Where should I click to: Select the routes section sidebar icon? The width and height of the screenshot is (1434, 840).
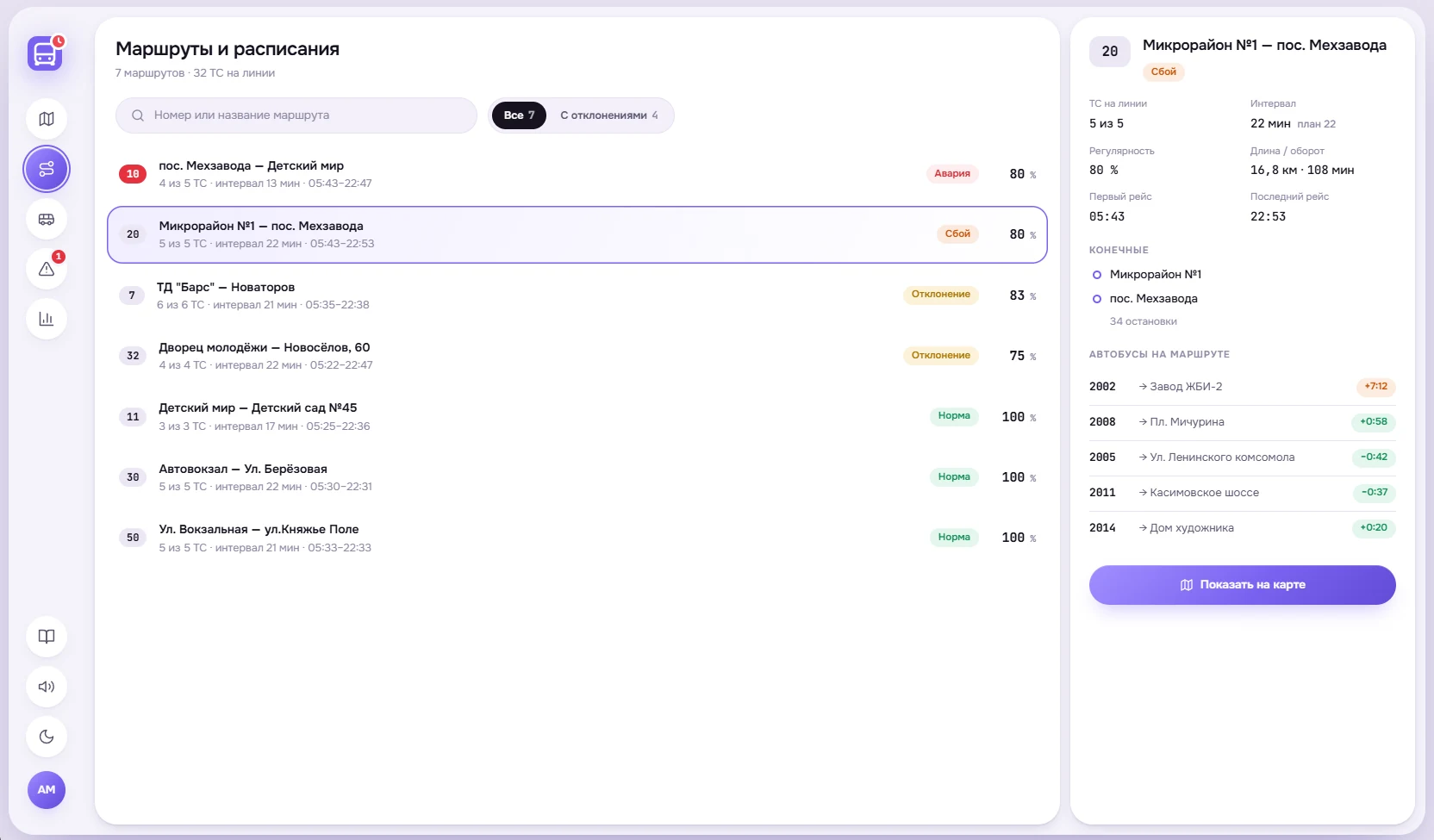pyautogui.click(x=47, y=169)
